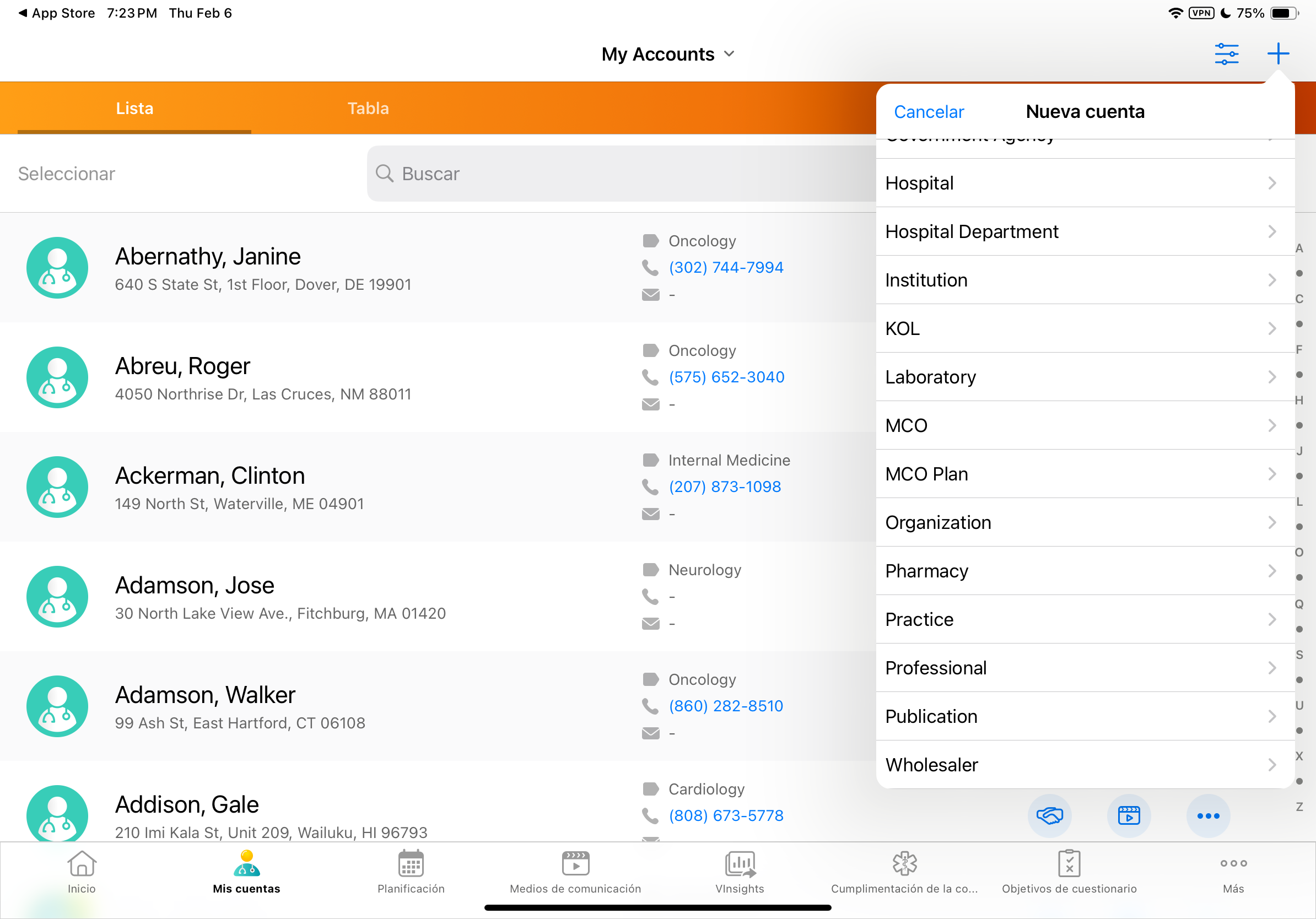Switch to the Tabla tab

(x=368, y=109)
